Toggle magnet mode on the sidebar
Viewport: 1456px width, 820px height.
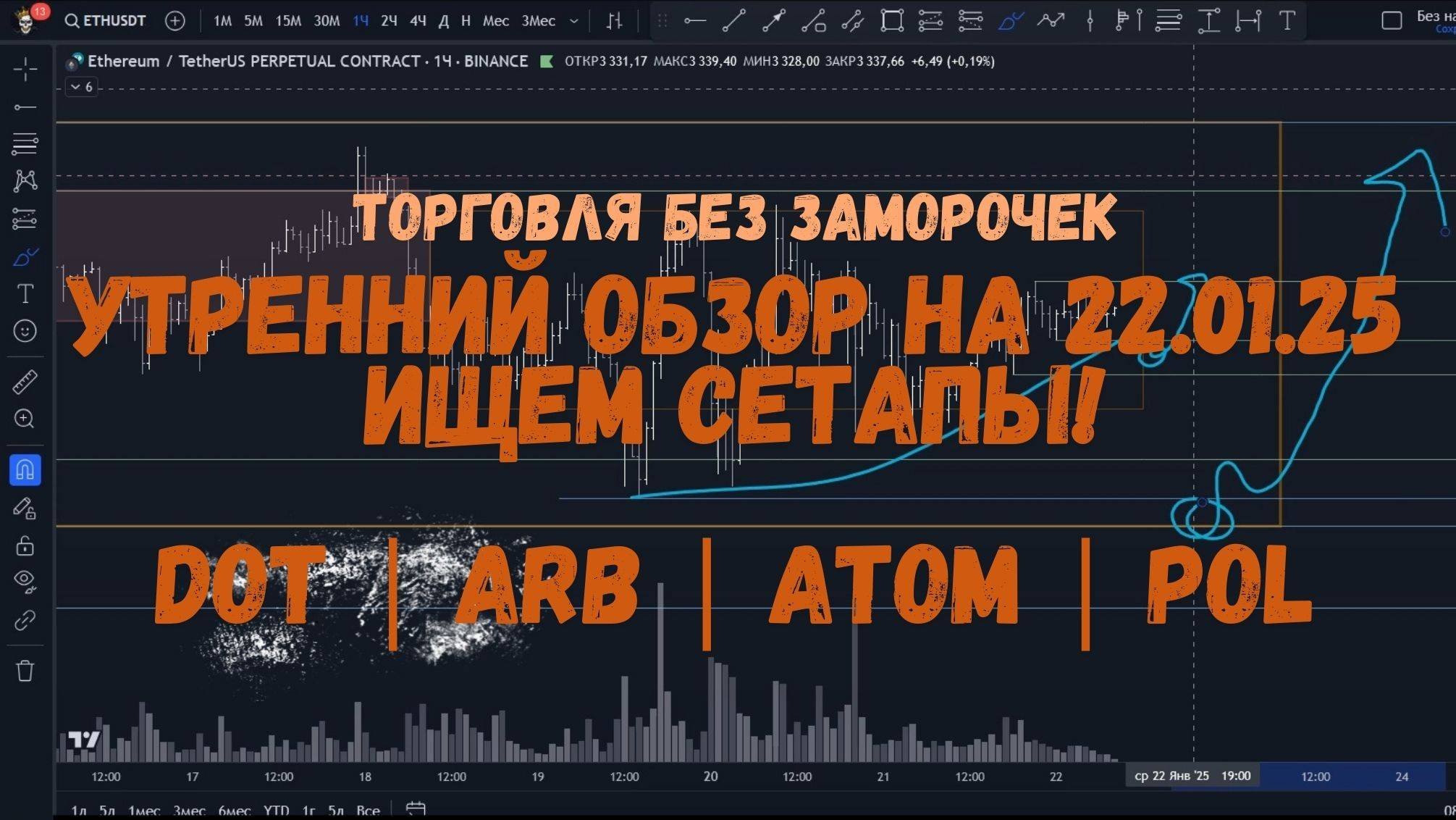pyautogui.click(x=25, y=470)
